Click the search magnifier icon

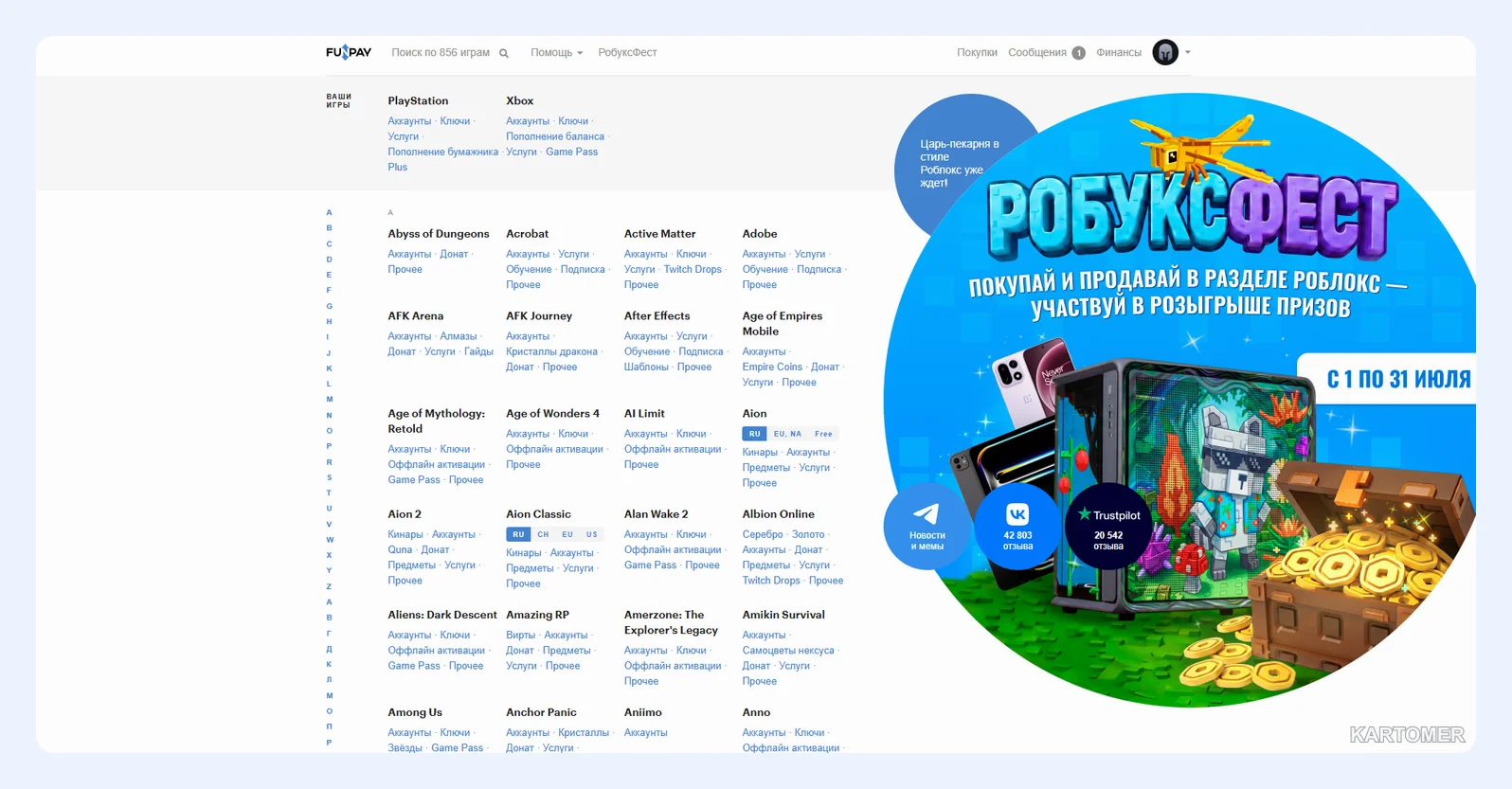tap(504, 53)
